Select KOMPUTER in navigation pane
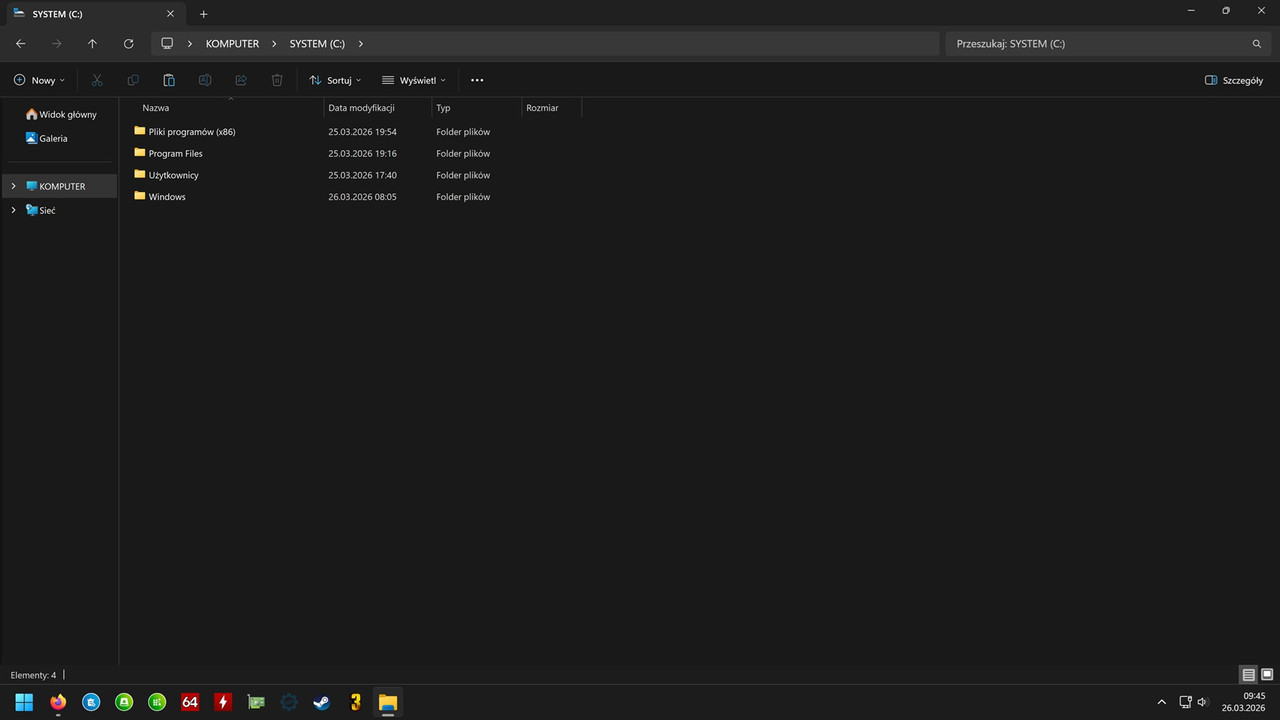1280x720 pixels. pyautogui.click(x=61, y=186)
